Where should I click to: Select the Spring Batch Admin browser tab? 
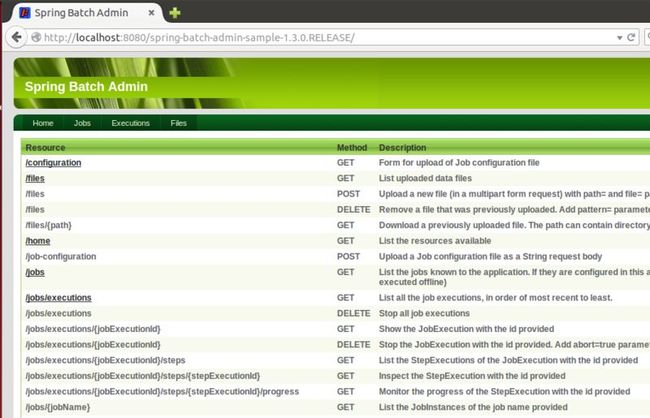87,13
